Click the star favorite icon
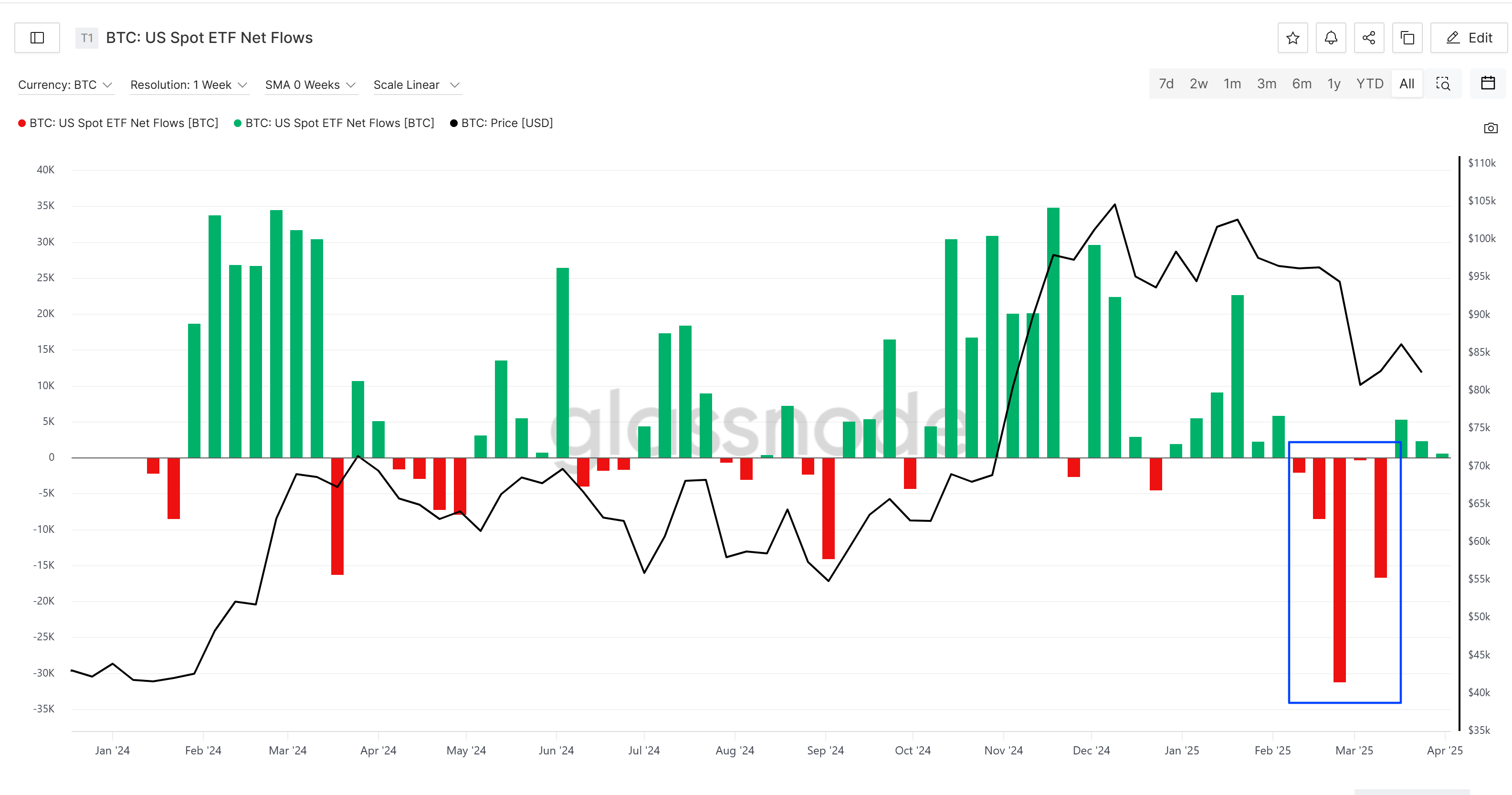 pyautogui.click(x=1292, y=38)
